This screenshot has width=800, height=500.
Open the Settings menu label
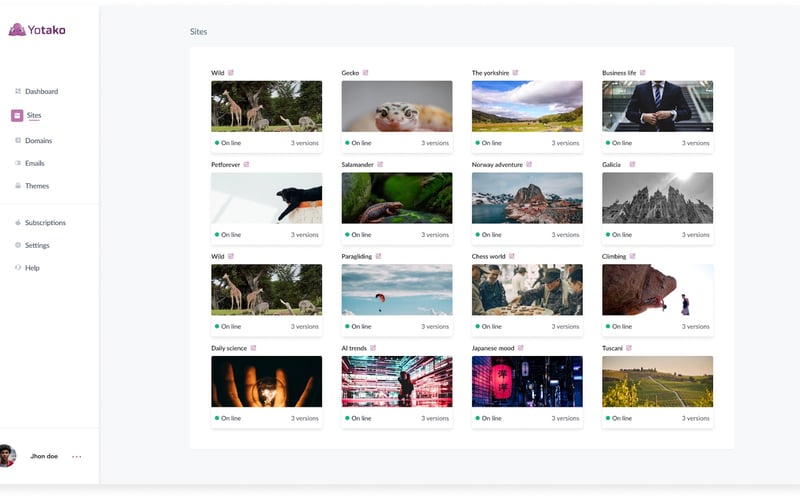point(37,245)
